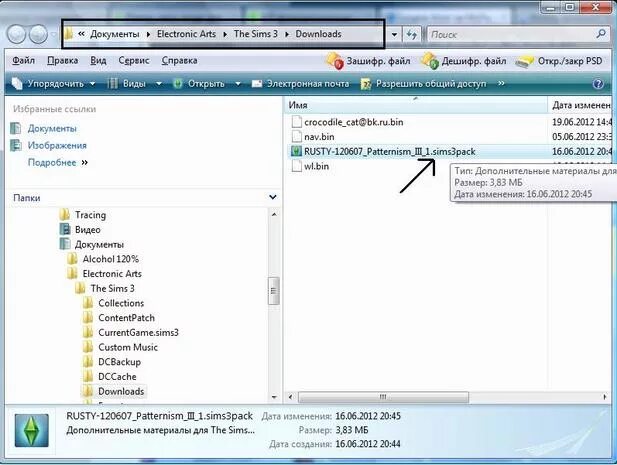Image resolution: width=617 pixels, height=465 pixels.
Task: Expand the toolbar overflow chevron
Action: (x=501, y=83)
